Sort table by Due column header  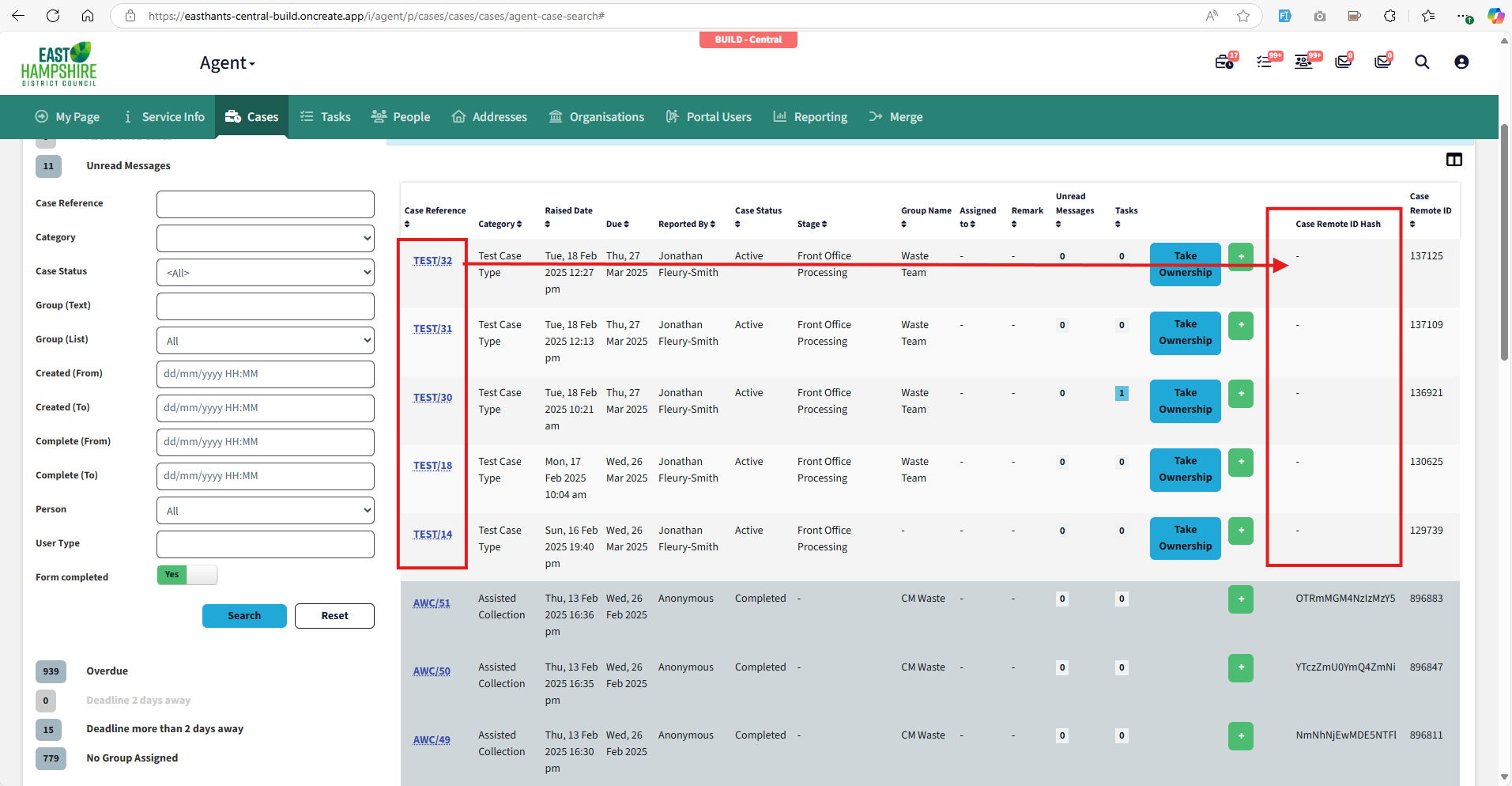(617, 225)
